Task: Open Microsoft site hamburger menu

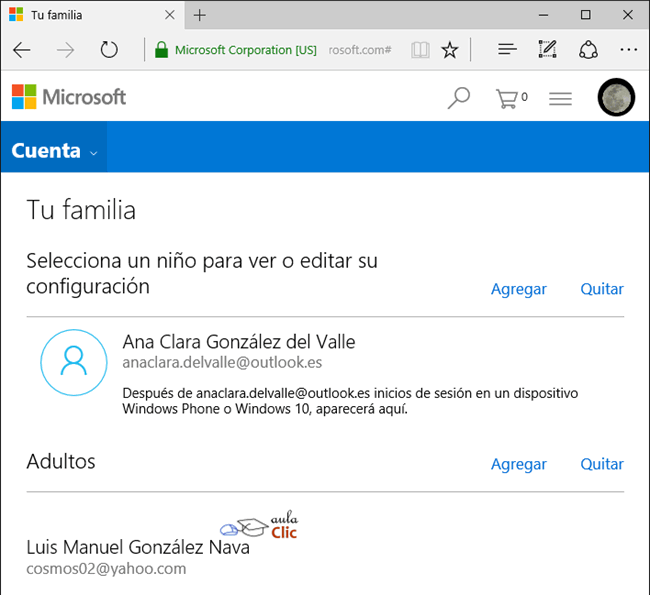Action: pyautogui.click(x=560, y=98)
